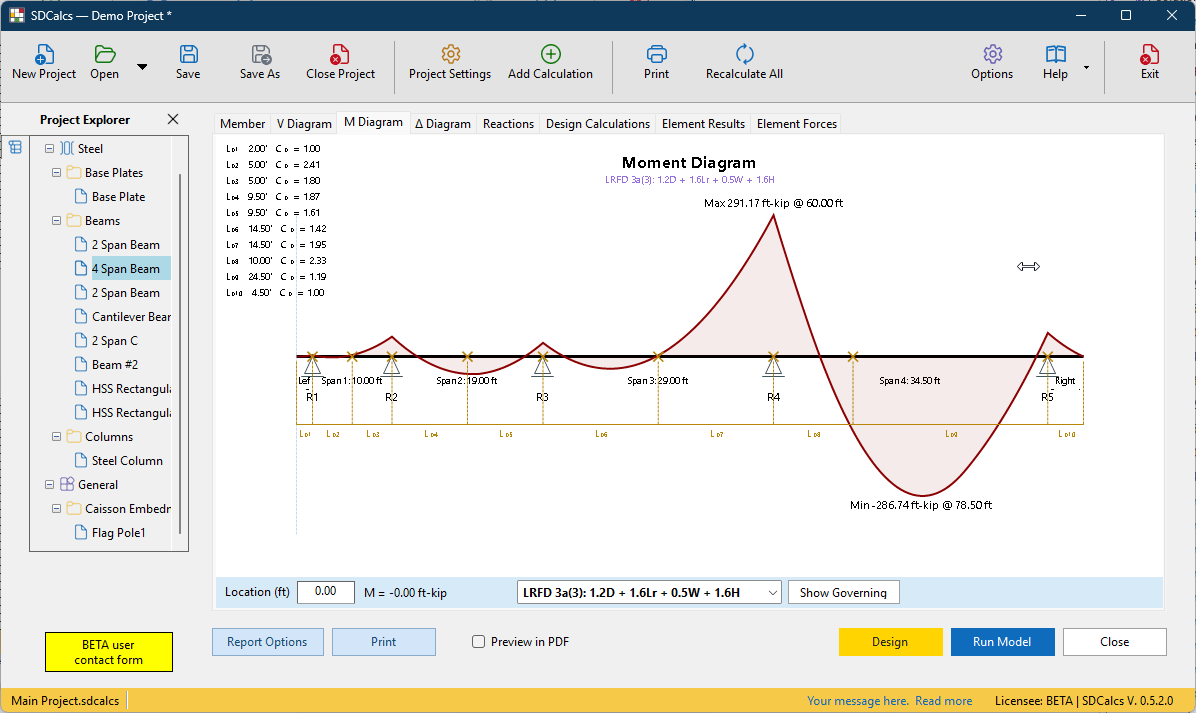
Task: Open Project Settings
Action: (450, 62)
